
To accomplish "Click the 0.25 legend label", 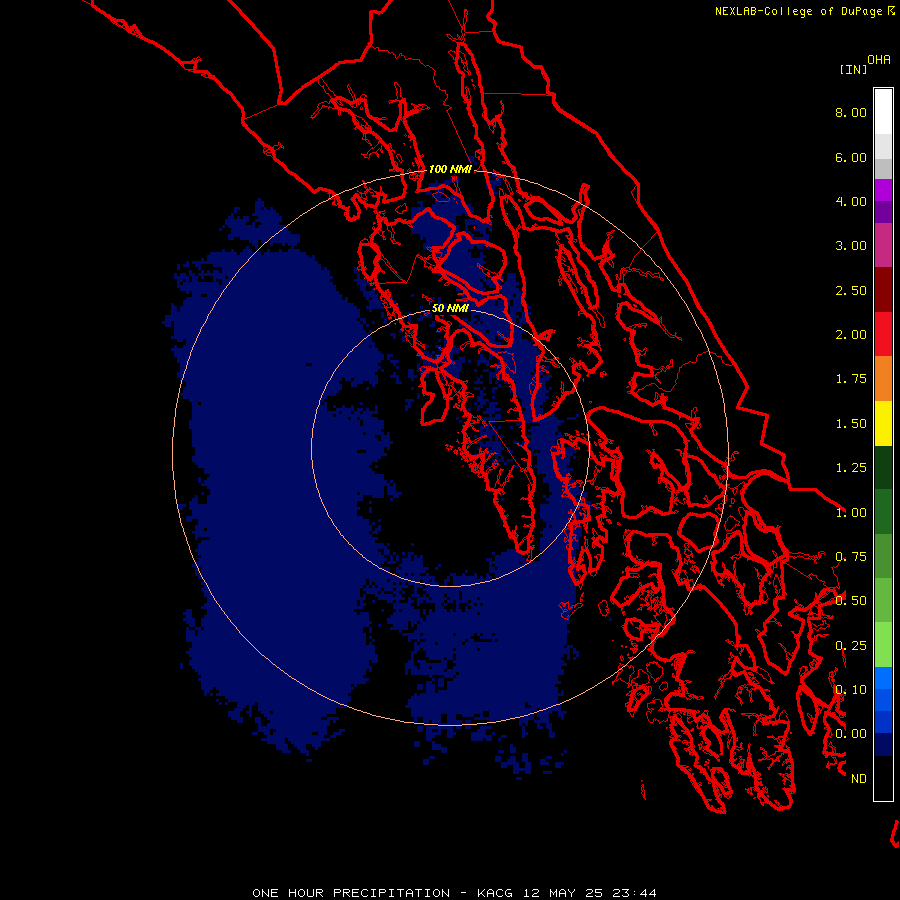I will click(851, 646).
